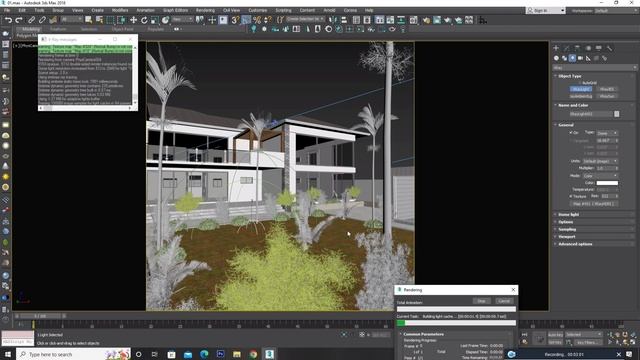Click the Stop button in the Rendering dialog
The height and width of the screenshot is (360, 640).
pyautogui.click(x=481, y=301)
